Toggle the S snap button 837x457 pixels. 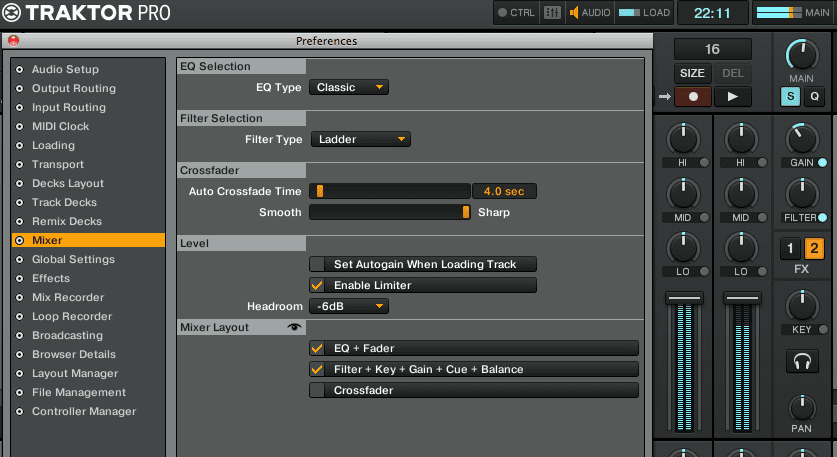coord(790,97)
